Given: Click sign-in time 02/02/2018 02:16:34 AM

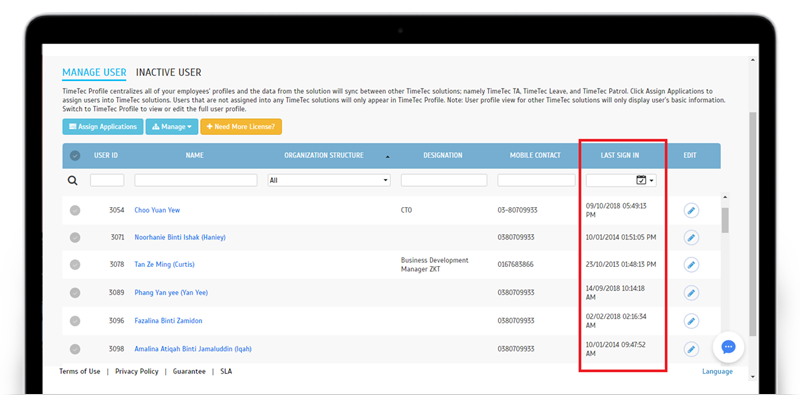Looking at the screenshot, I should click(616, 321).
